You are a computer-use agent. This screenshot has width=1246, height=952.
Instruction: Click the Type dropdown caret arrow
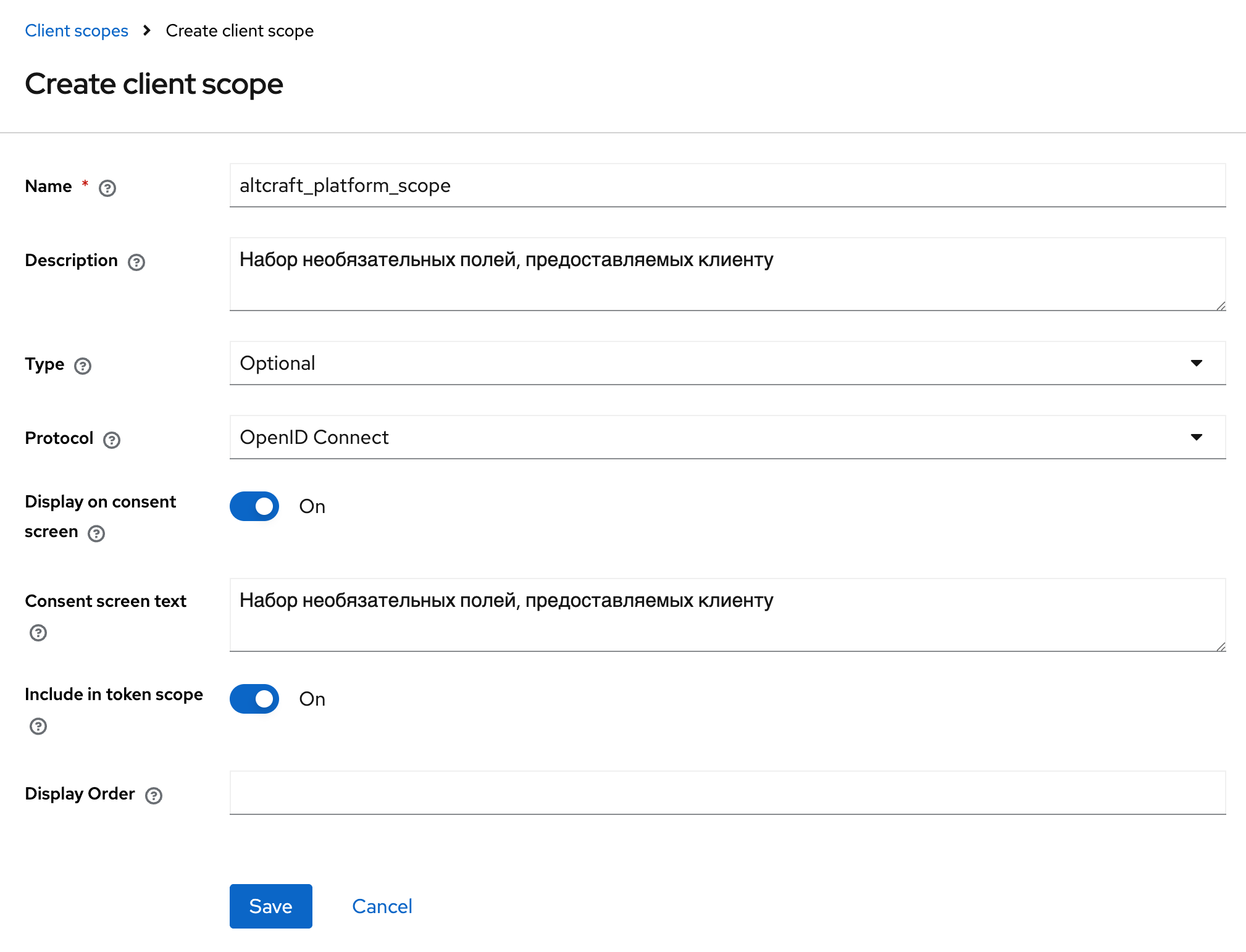pos(1196,363)
